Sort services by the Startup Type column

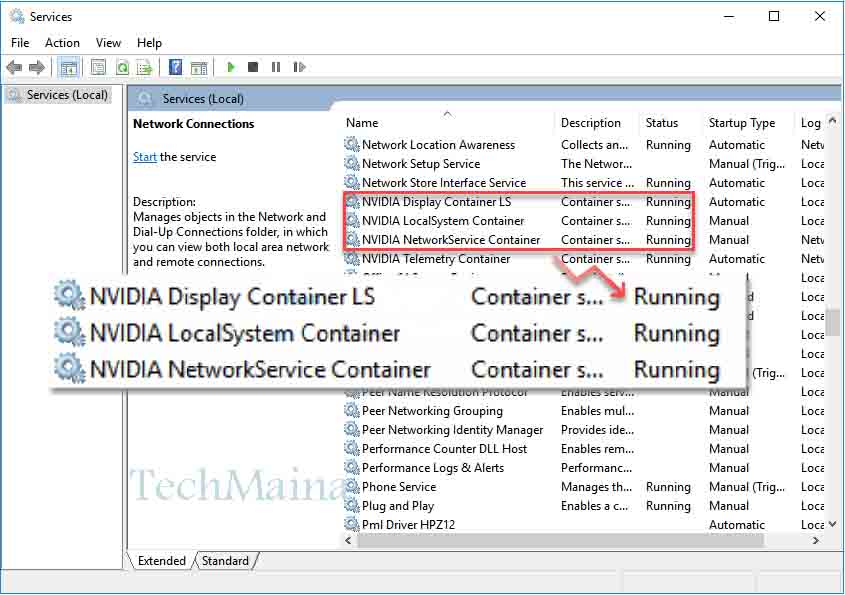pyautogui.click(x=741, y=123)
